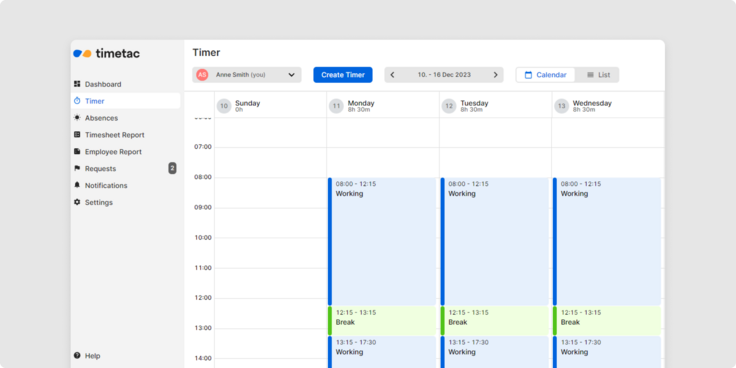Go to next week with right arrow
Viewport: 736px width, 368px height.
(x=495, y=75)
